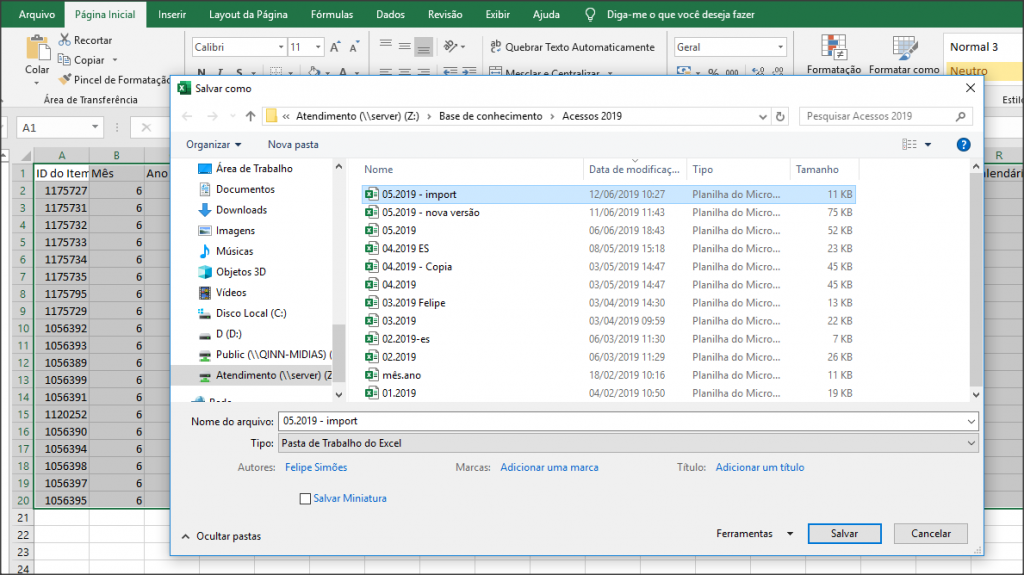This screenshot has height=575, width=1024.
Task: Switch to the Inserir tab
Action: point(172,14)
